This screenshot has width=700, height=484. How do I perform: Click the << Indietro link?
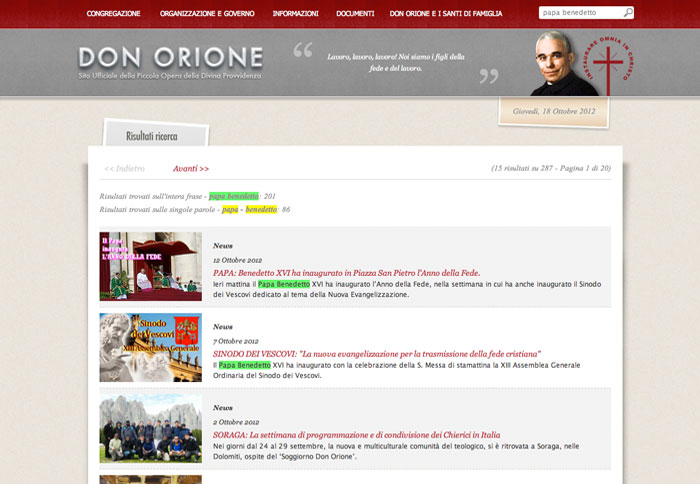tap(125, 168)
